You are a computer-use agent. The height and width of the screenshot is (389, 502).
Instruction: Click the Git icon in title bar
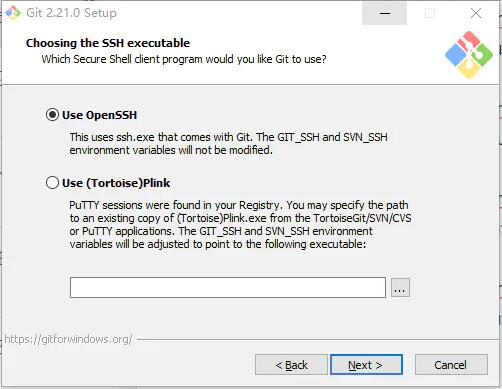(x=13, y=13)
